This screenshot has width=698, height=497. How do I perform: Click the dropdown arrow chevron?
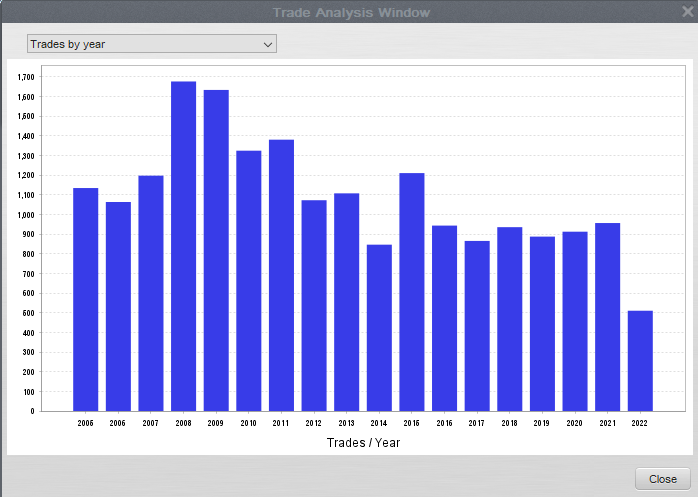[267, 44]
